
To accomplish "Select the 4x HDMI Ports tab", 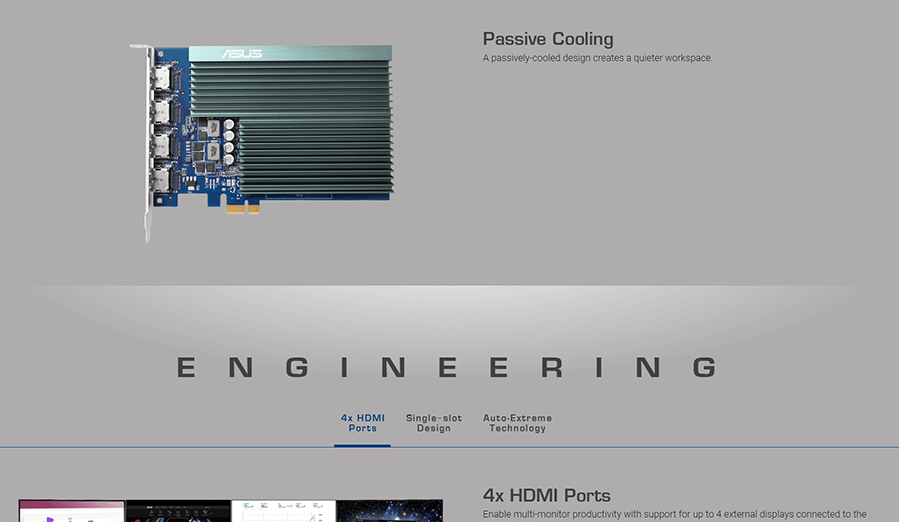I will 362,423.
